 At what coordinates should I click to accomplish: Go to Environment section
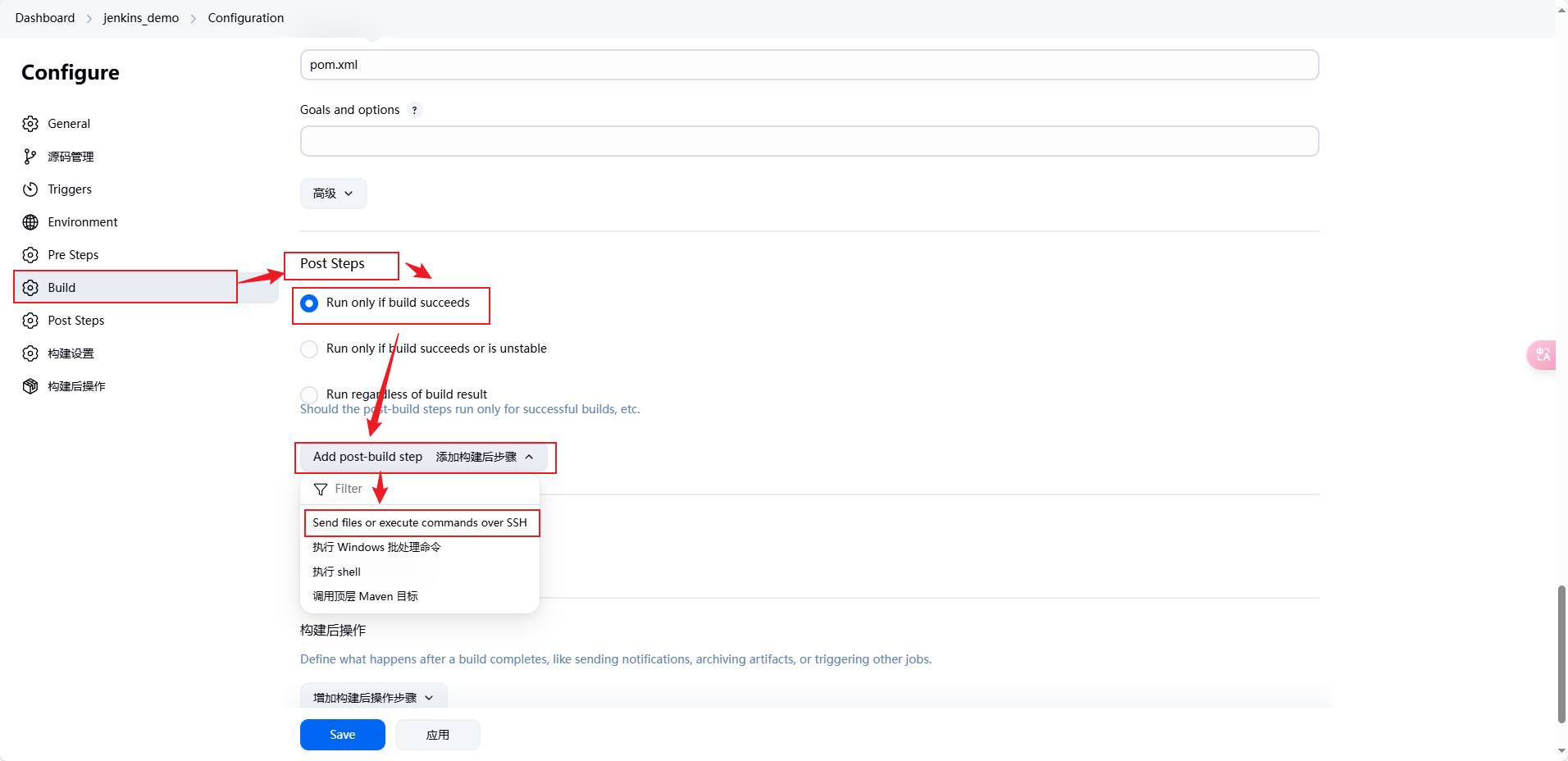pos(83,222)
